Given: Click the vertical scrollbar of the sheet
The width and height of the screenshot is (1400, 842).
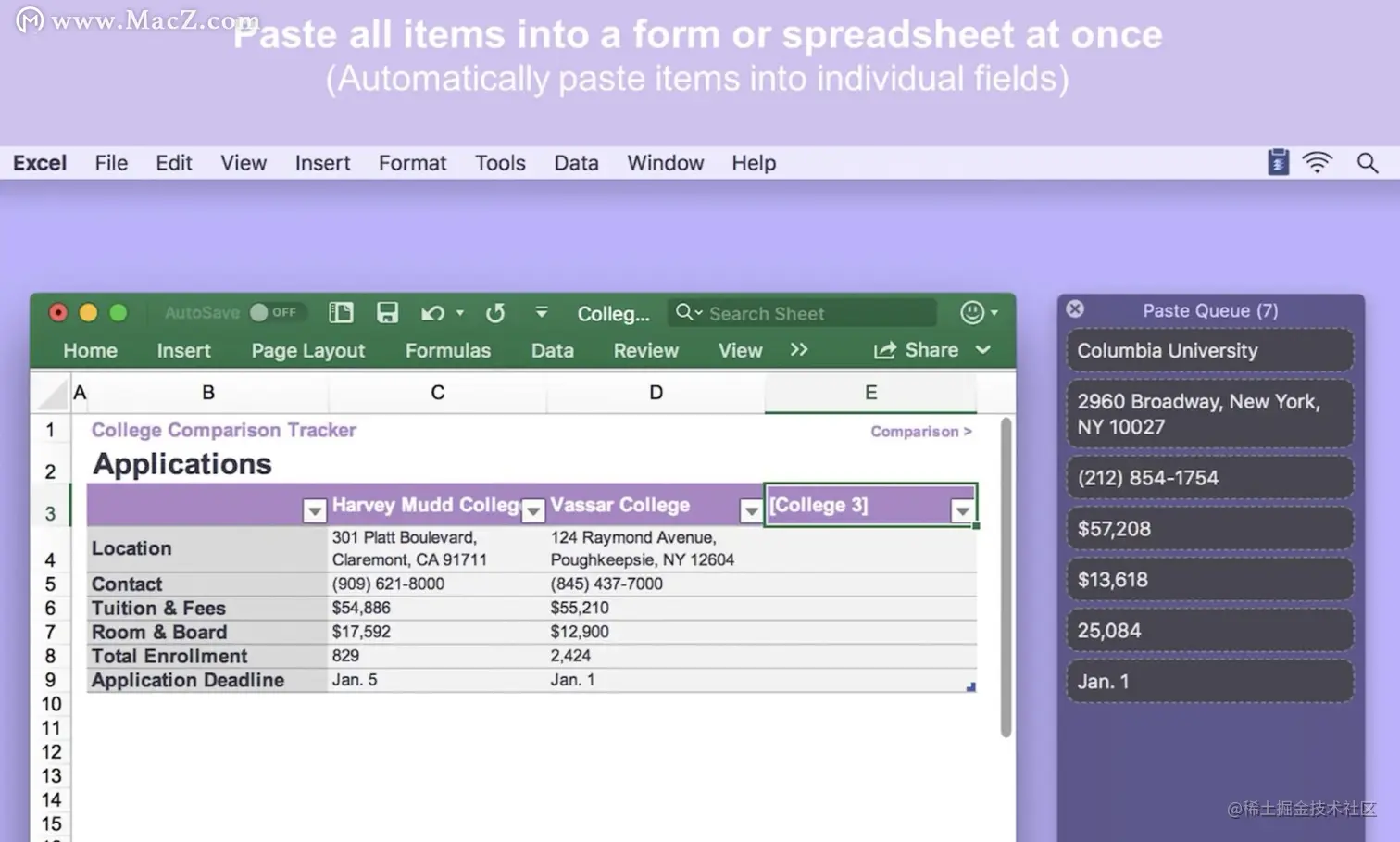Looking at the screenshot, I should 1006,577.
